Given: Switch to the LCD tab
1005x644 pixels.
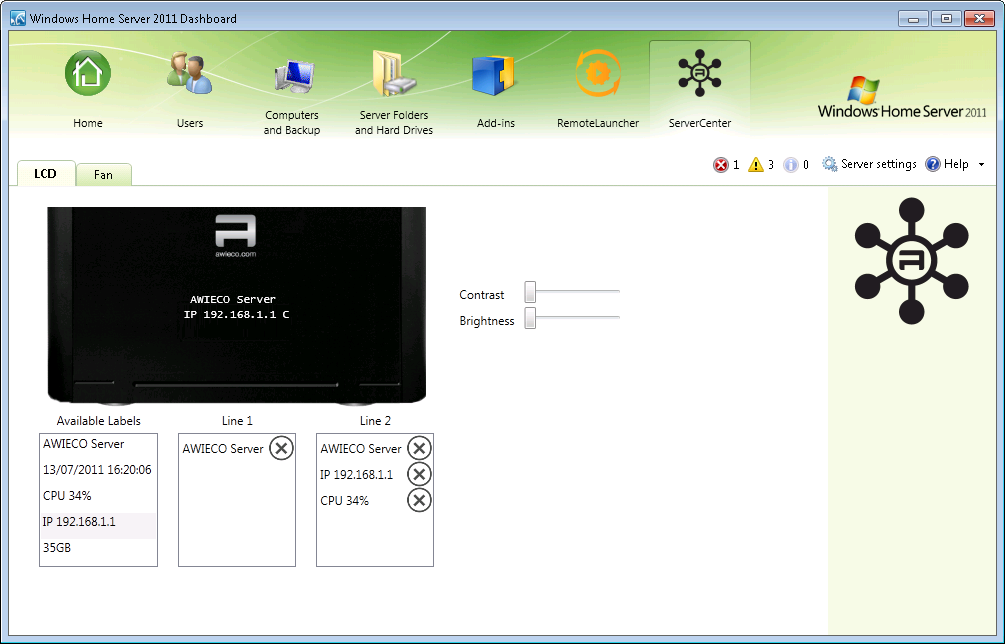Looking at the screenshot, I should pyautogui.click(x=46, y=174).
